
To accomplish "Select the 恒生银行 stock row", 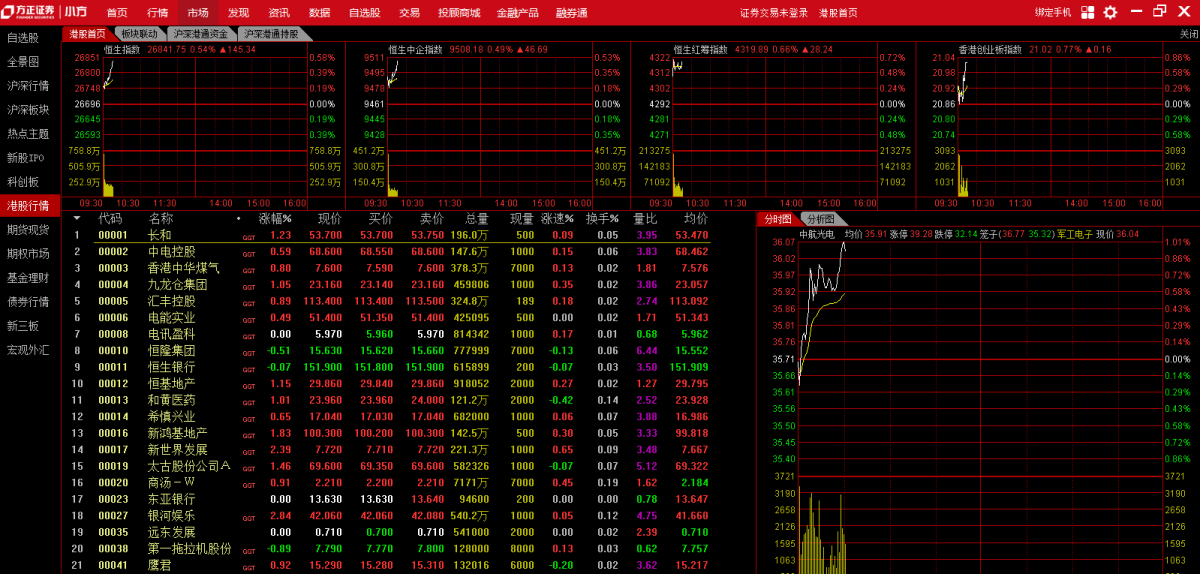I will pos(171,367).
